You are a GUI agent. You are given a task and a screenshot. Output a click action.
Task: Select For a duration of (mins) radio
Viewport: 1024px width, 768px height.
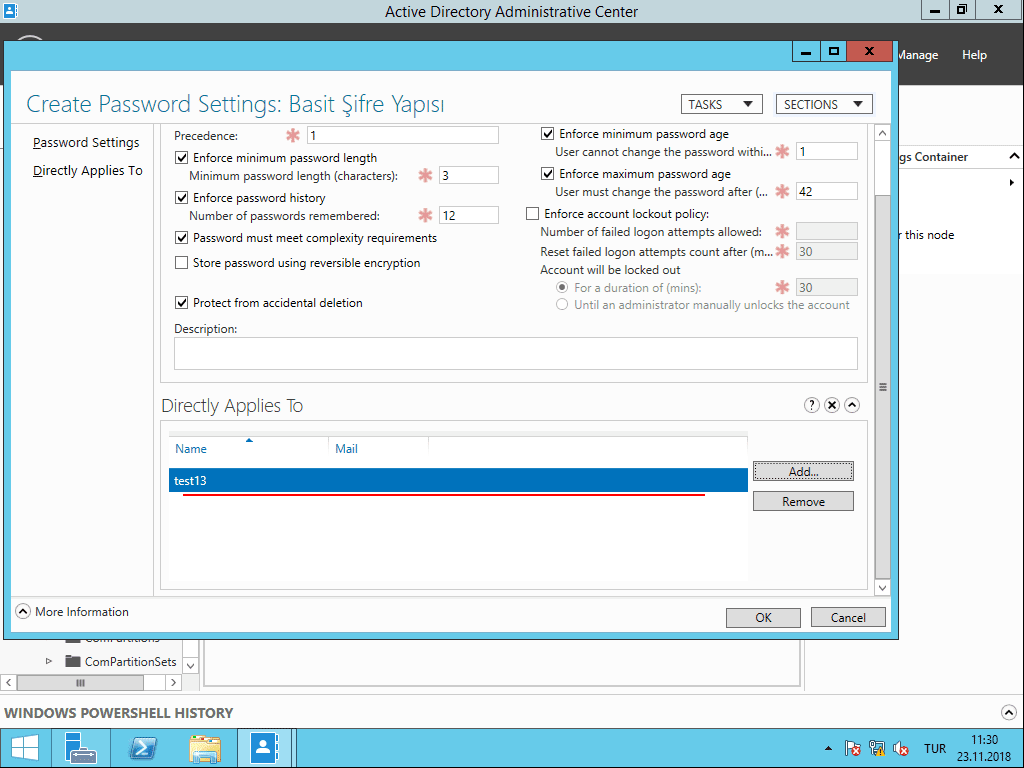[x=562, y=287]
